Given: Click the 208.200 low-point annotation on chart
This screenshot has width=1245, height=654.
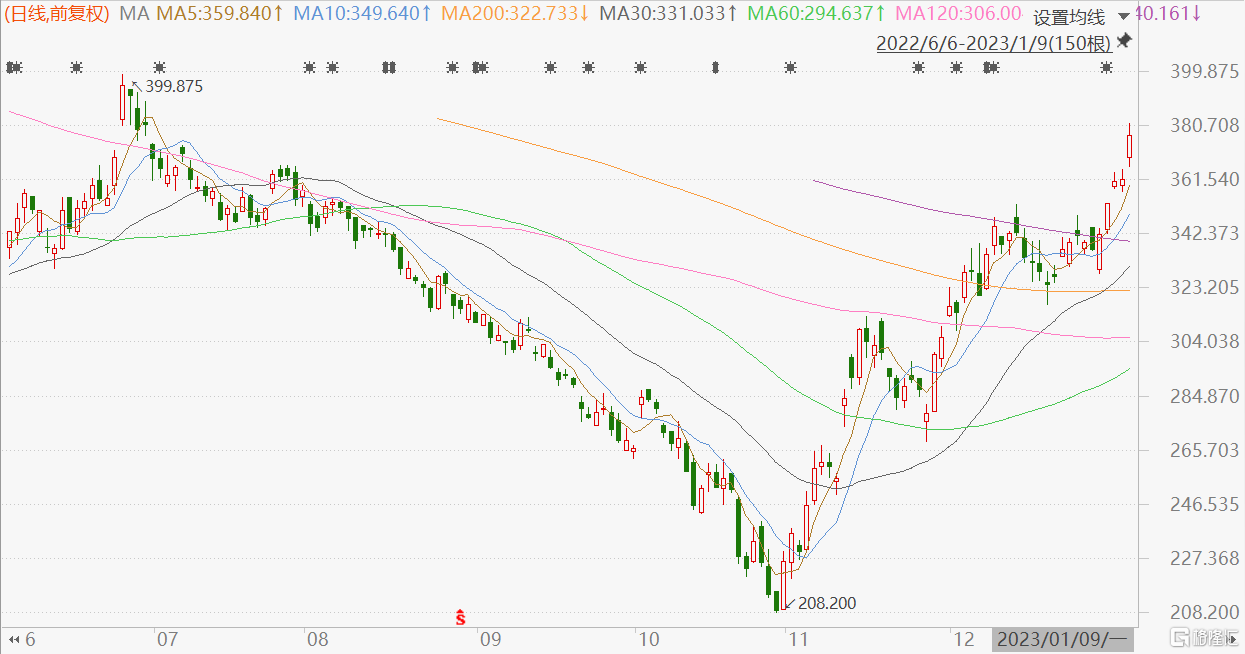Looking at the screenshot, I should 827,604.
